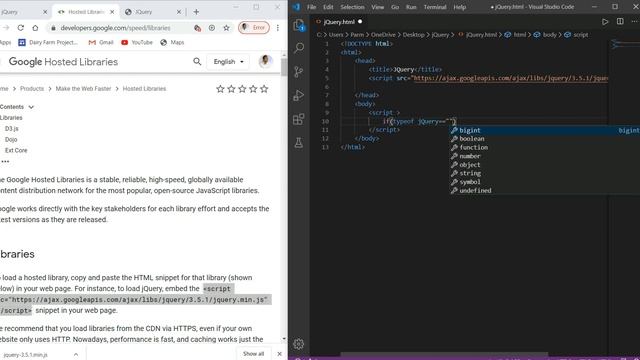This screenshot has height=360, width=640.
Task: Click Show all downloads button
Action: point(253,354)
